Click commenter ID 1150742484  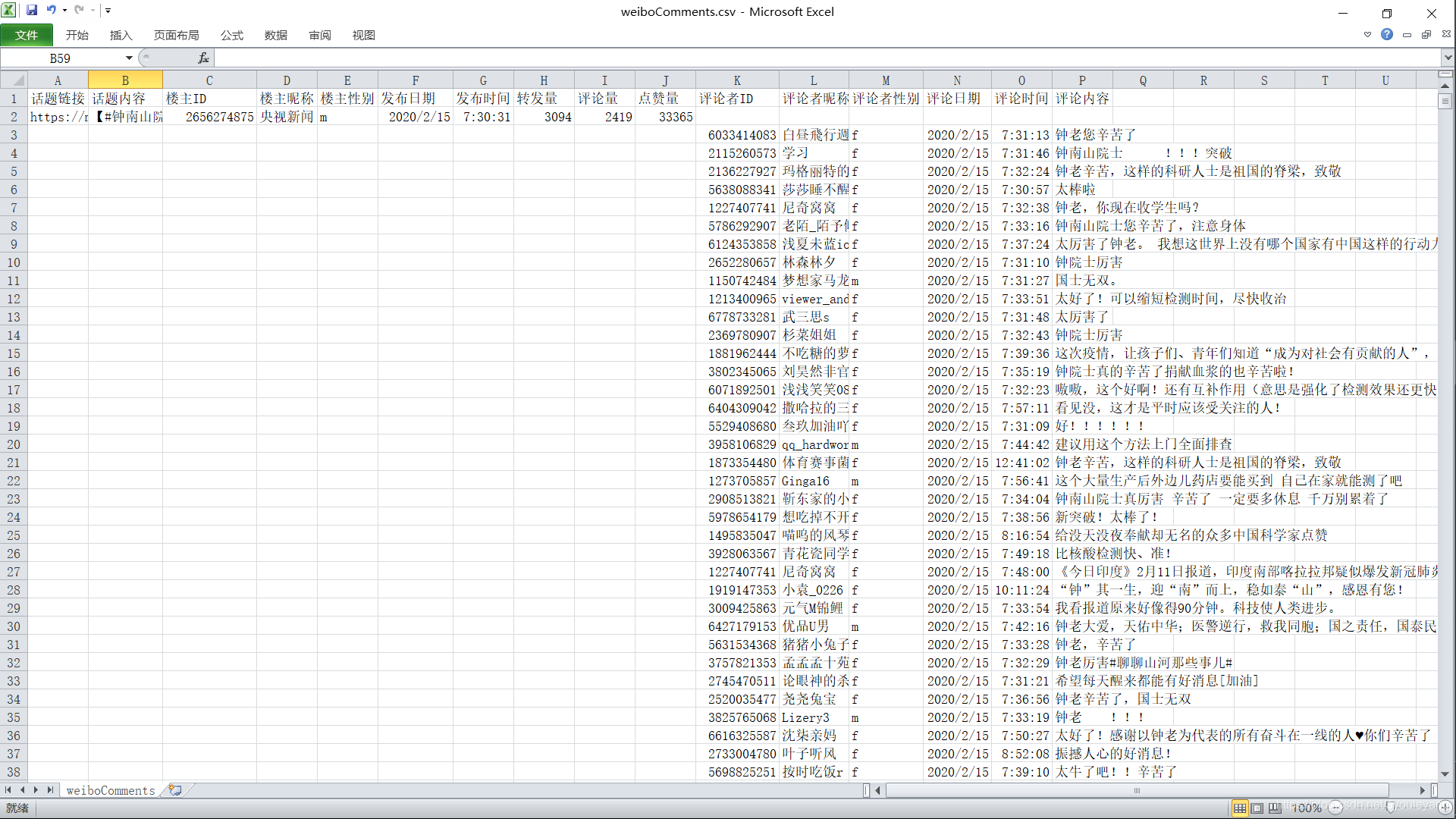tap(737, 281)
